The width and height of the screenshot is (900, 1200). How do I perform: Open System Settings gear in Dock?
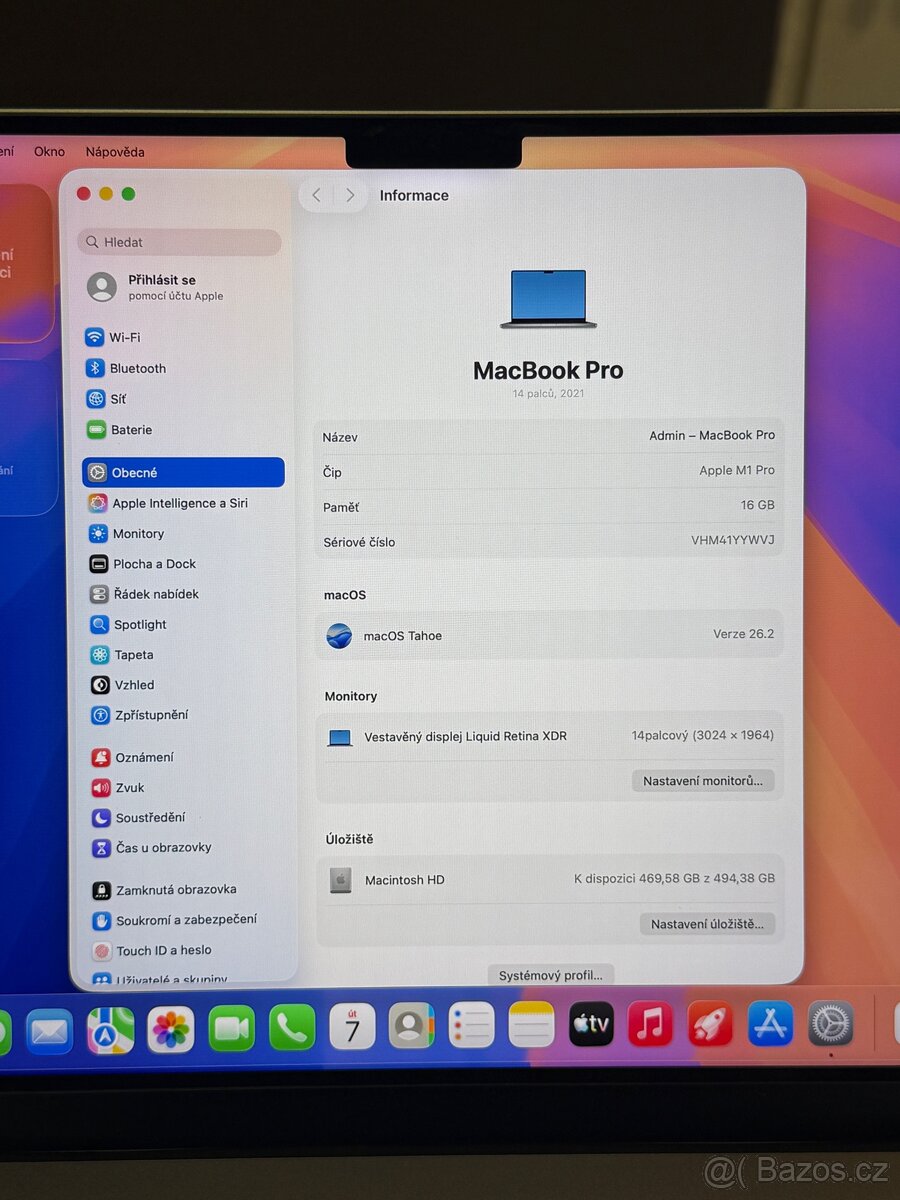[x=831, y=1024]
